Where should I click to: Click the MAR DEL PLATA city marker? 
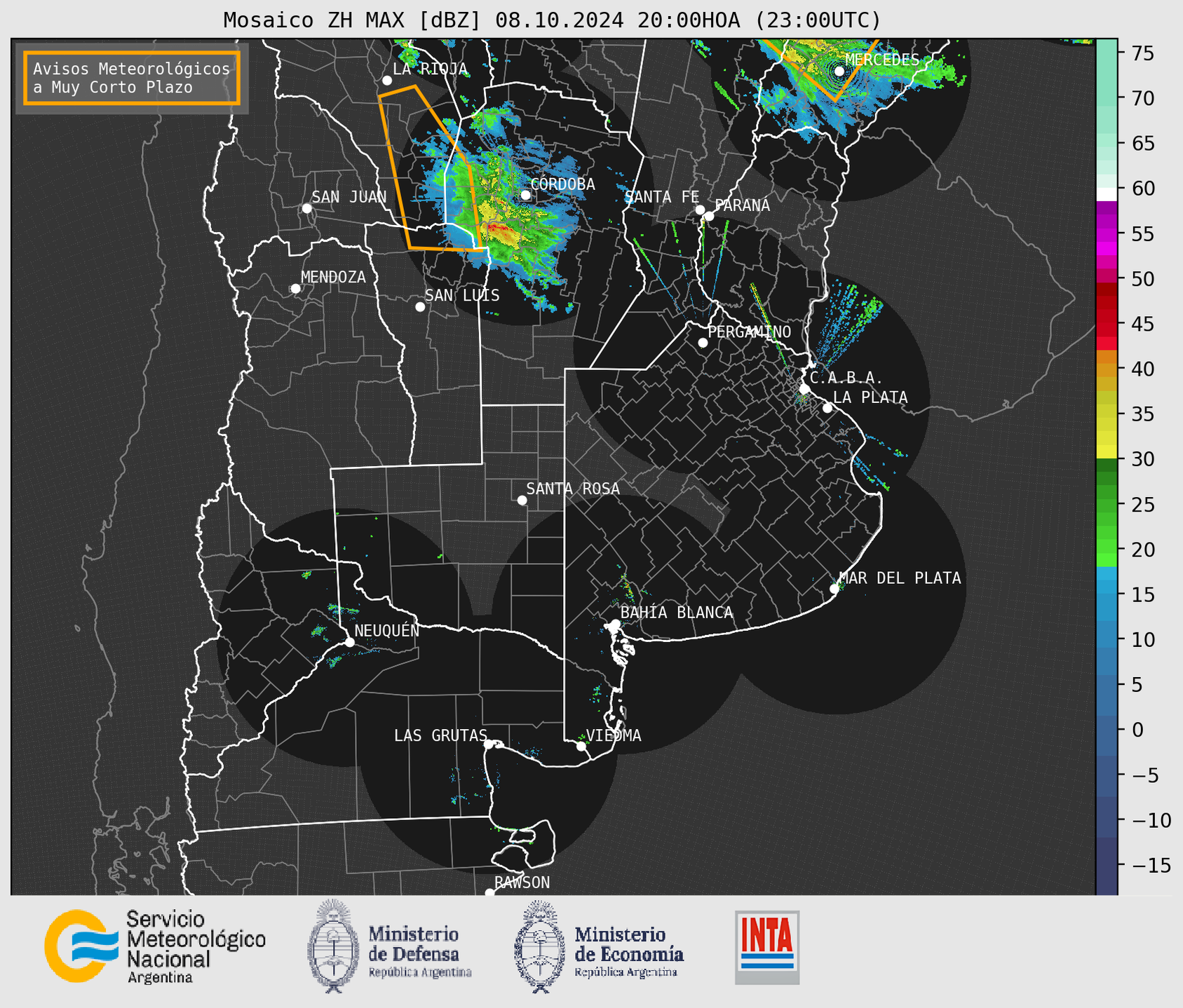point(834,588)
